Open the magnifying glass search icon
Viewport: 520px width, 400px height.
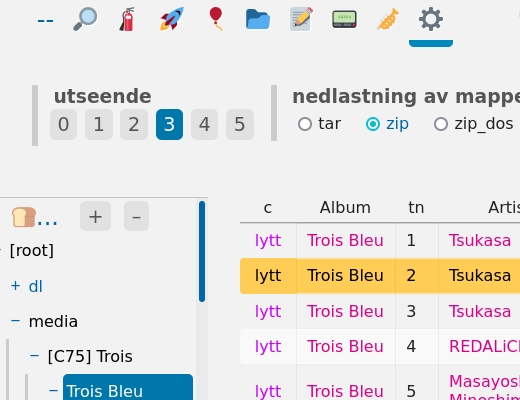(x=85, y=19)
